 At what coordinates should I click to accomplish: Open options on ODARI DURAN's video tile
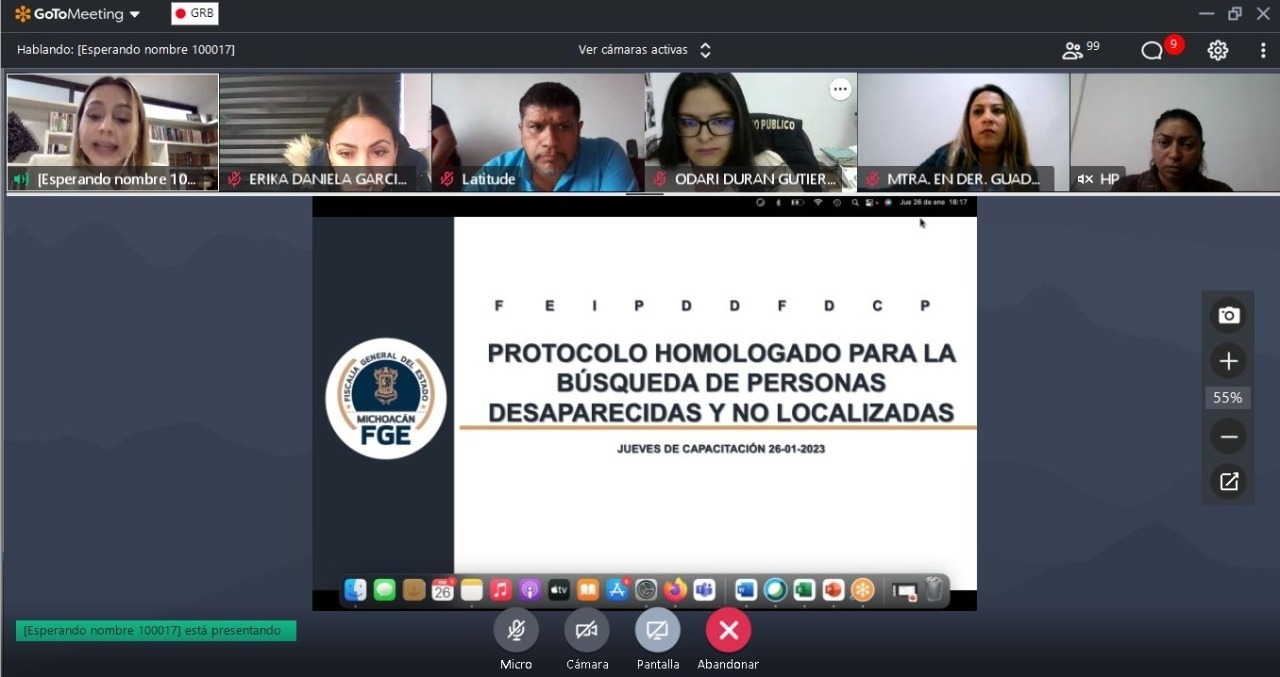840,90
